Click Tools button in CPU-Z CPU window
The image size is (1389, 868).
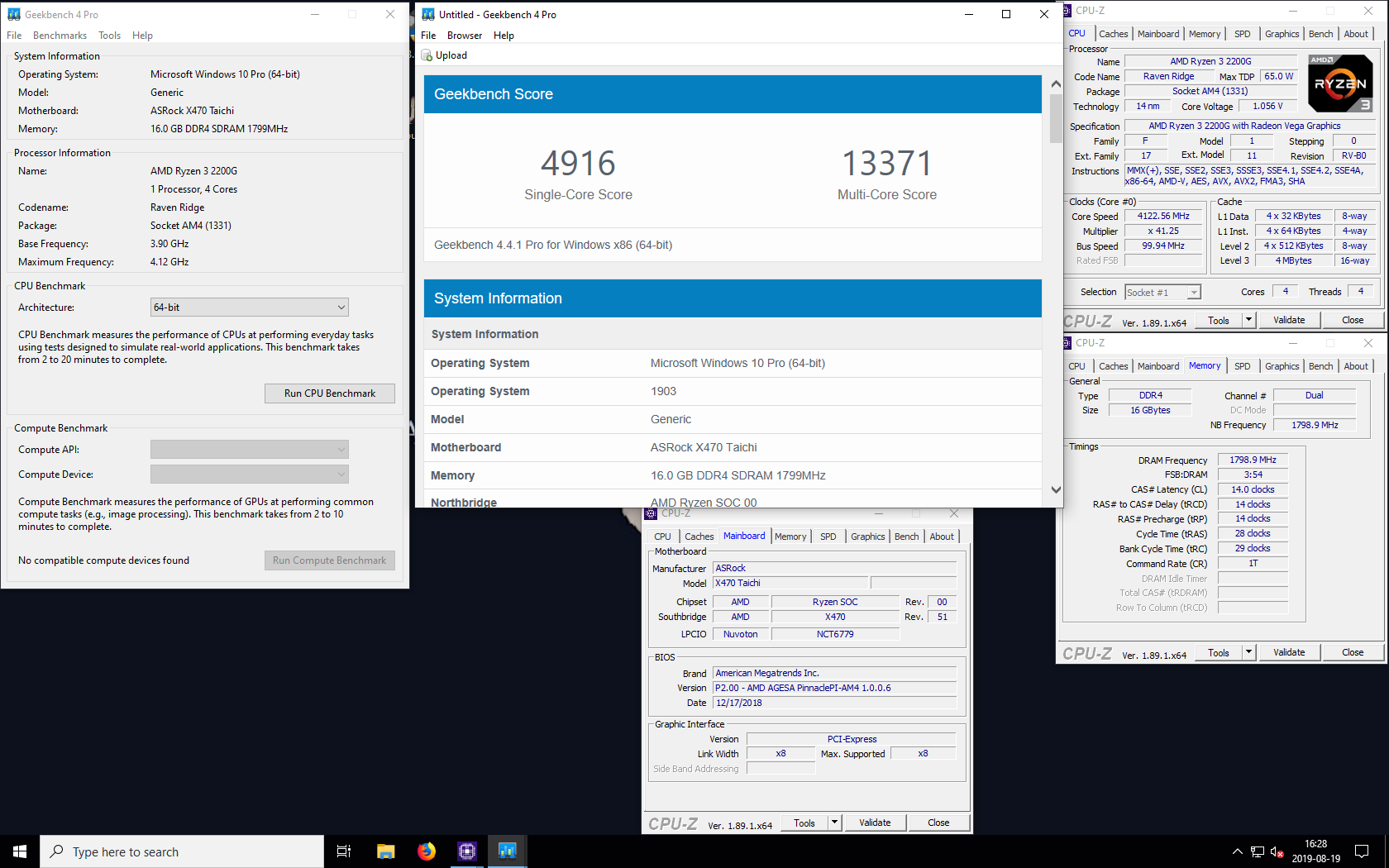(x=1219, y=320)
